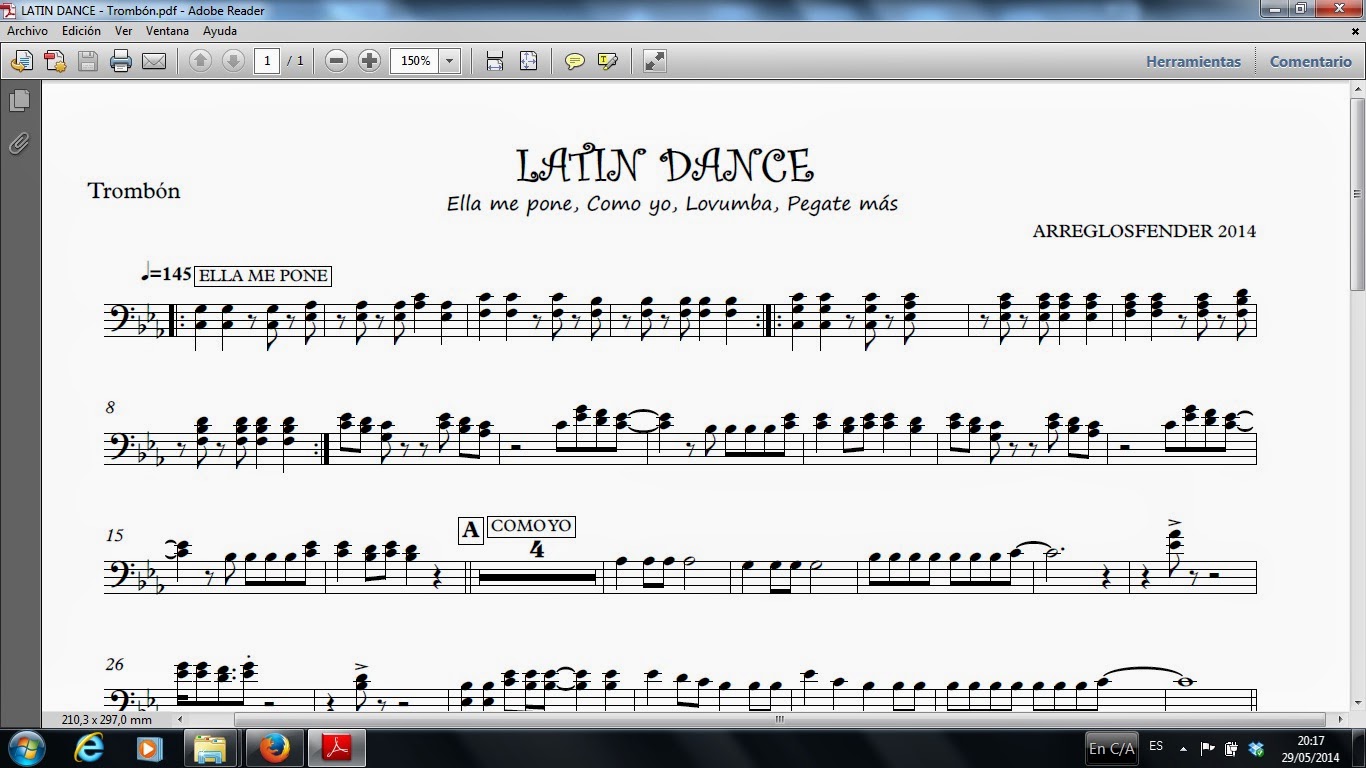Click the Dropbox tray icon

pos(1256,747)
